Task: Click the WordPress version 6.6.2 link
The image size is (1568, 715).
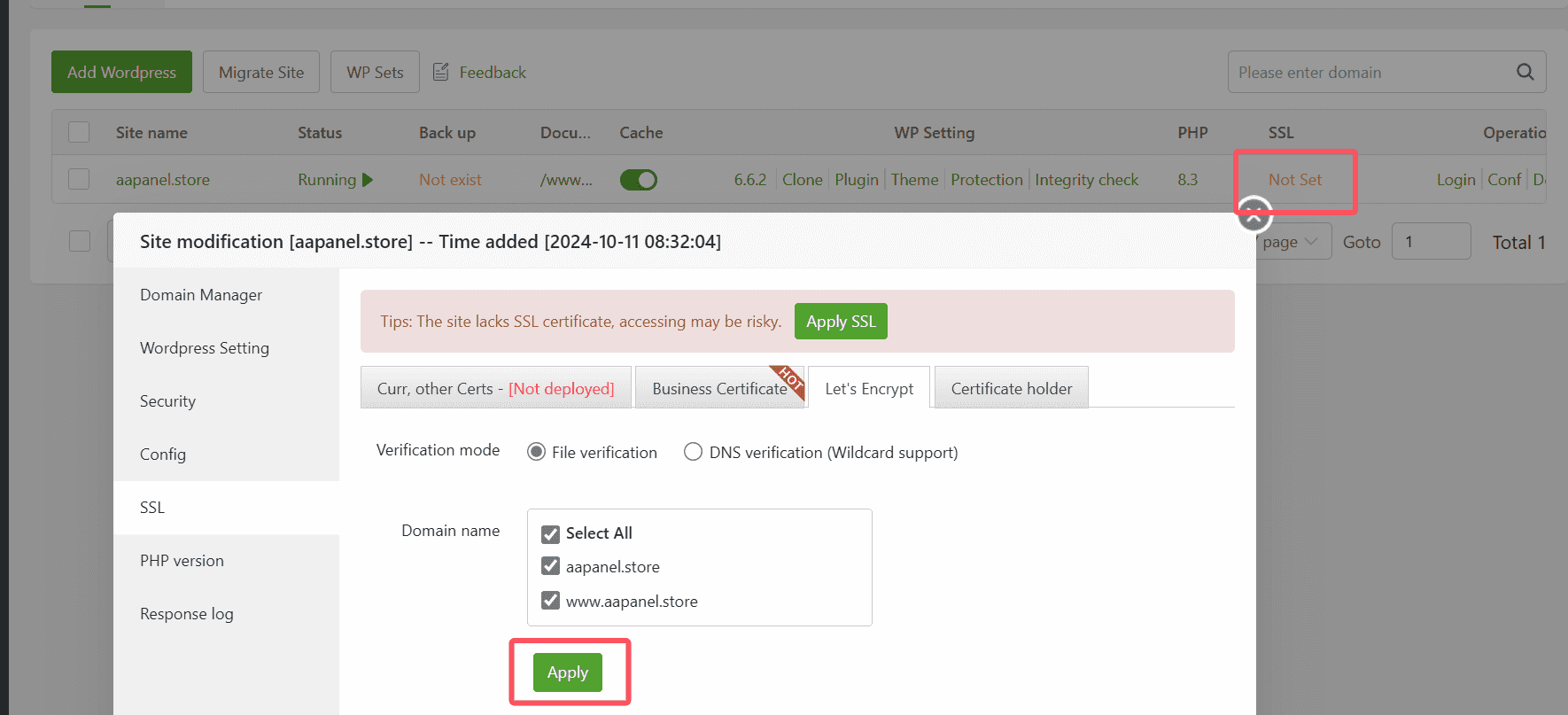Action: 750,180
